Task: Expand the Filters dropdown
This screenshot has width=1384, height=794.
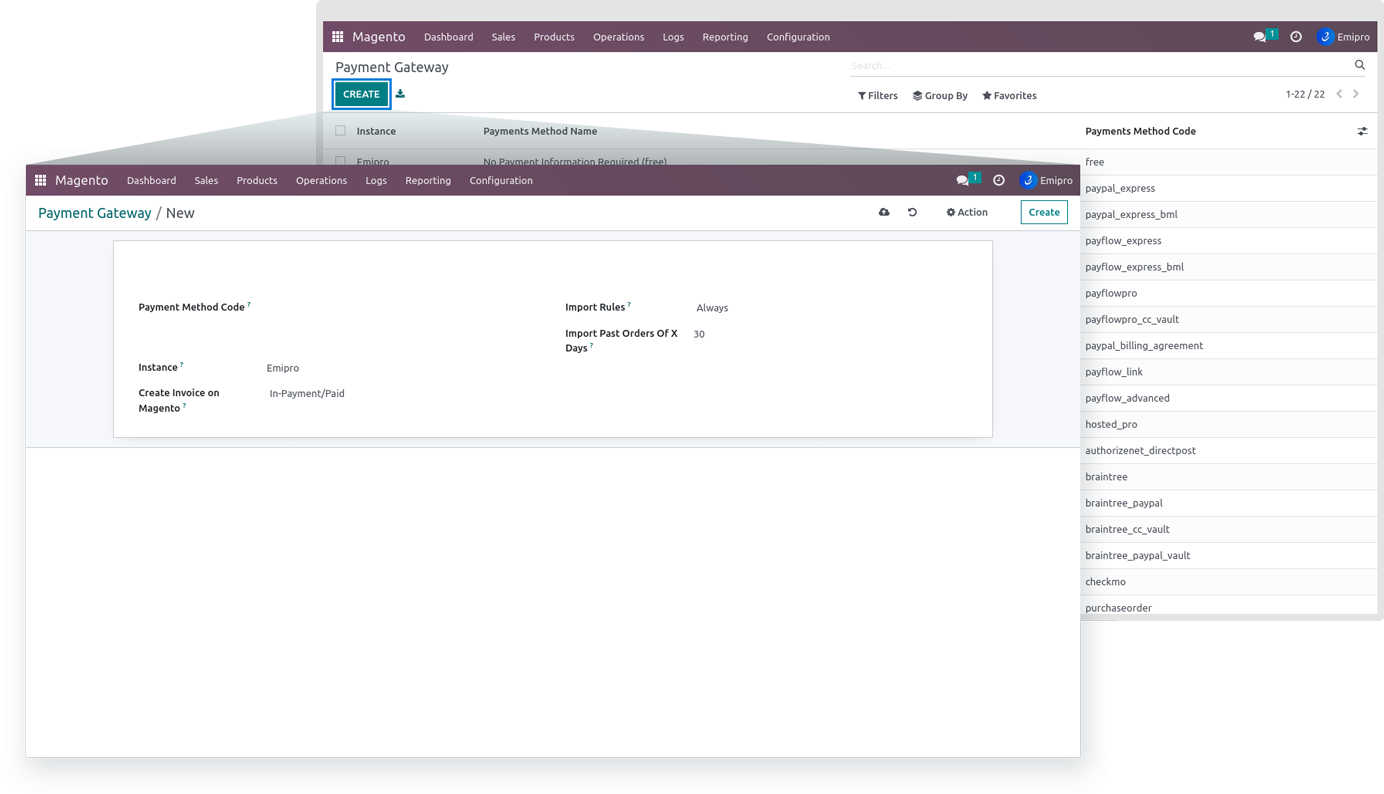Action: click(877, 96)
